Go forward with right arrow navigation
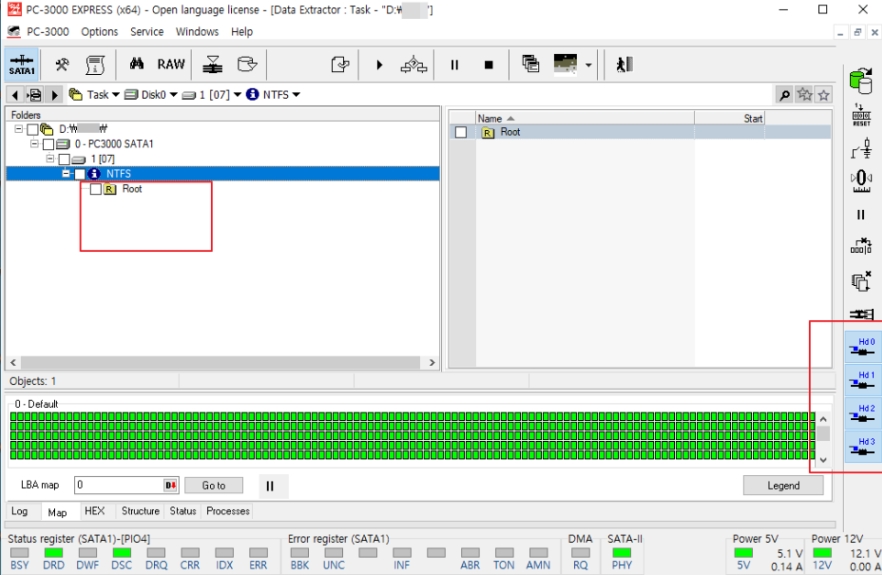Image resolution: width=882 pixels, height=575 pixels. click(54, 95)
